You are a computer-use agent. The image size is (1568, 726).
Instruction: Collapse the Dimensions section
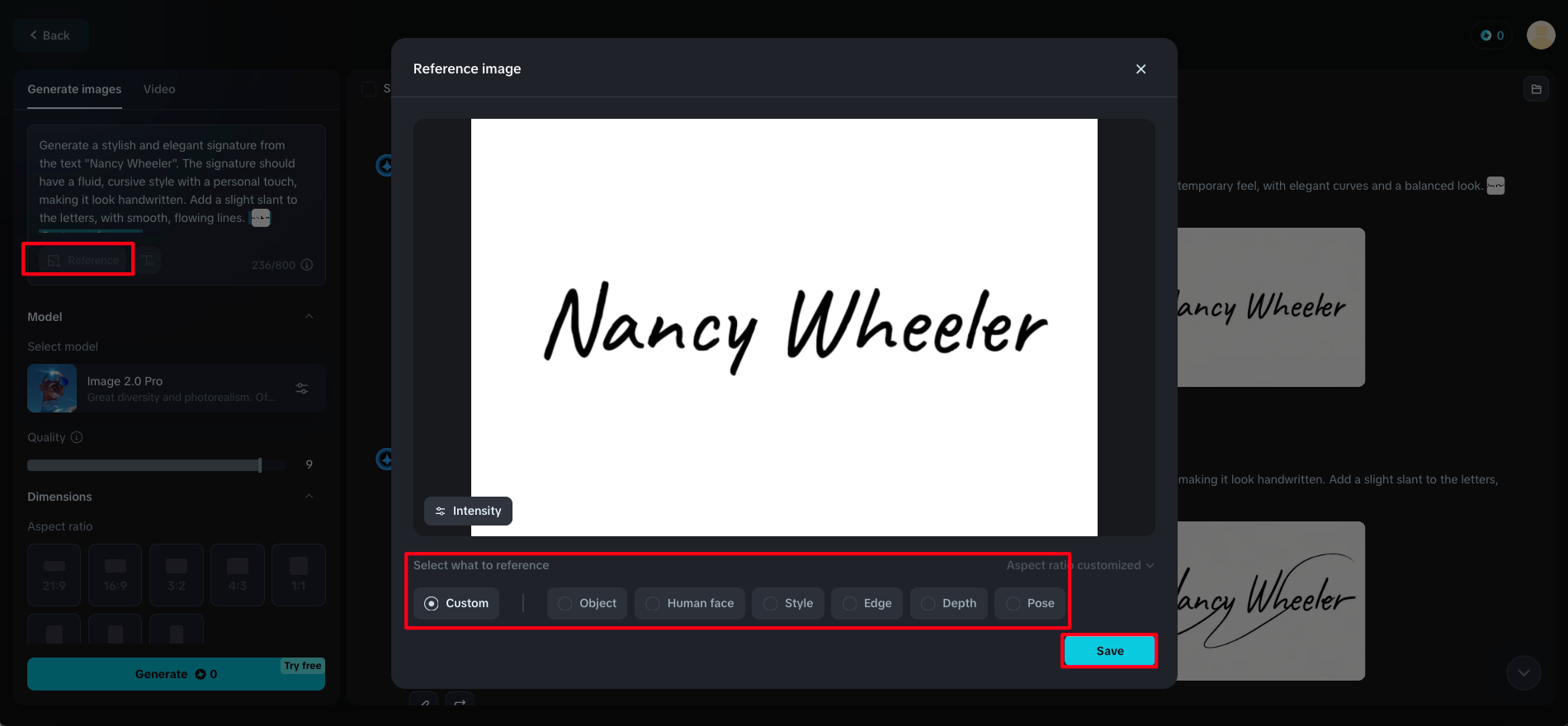tap(309, 497)
